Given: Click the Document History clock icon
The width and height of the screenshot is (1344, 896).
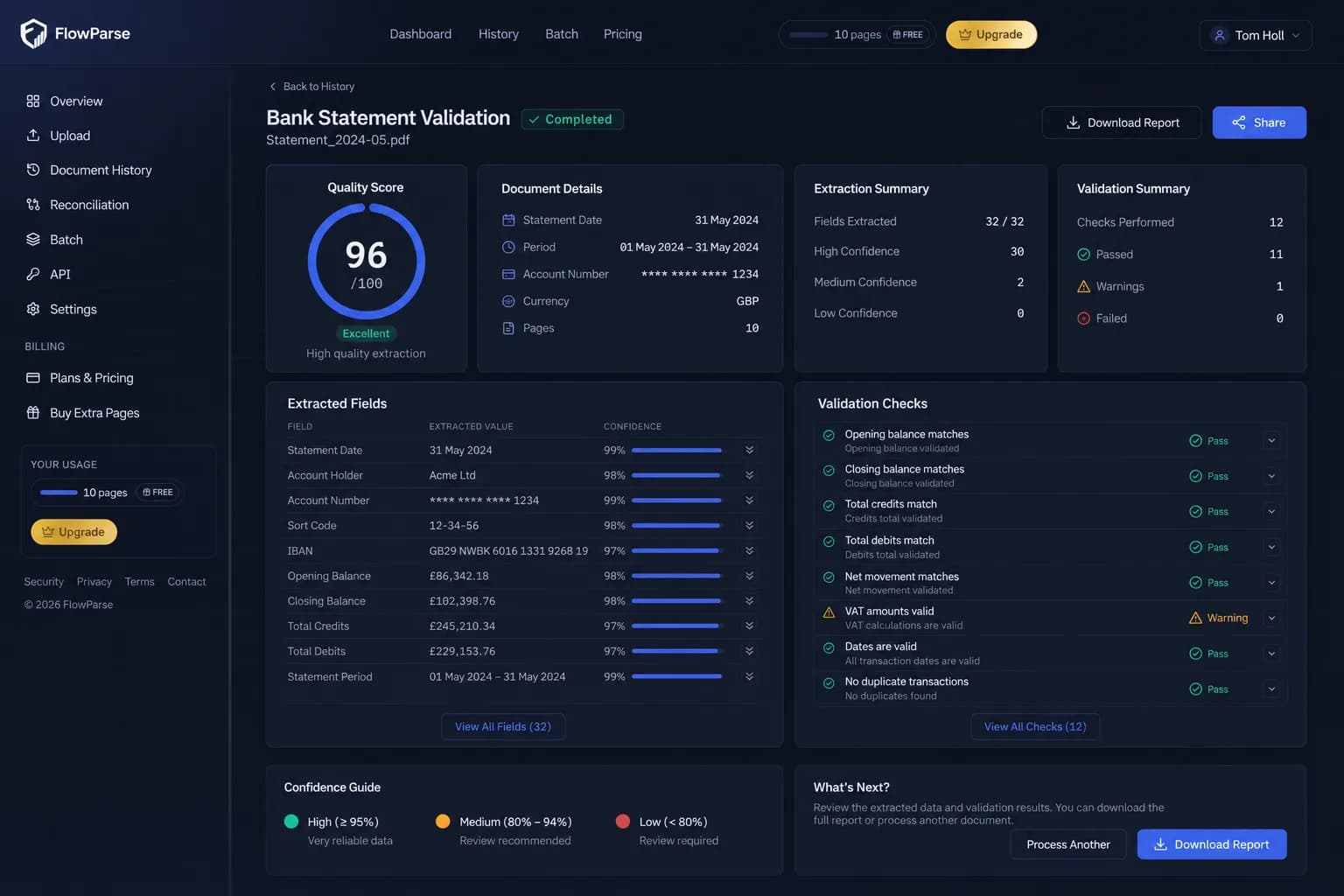Looking at the screenshot, I should pos(33,170).
